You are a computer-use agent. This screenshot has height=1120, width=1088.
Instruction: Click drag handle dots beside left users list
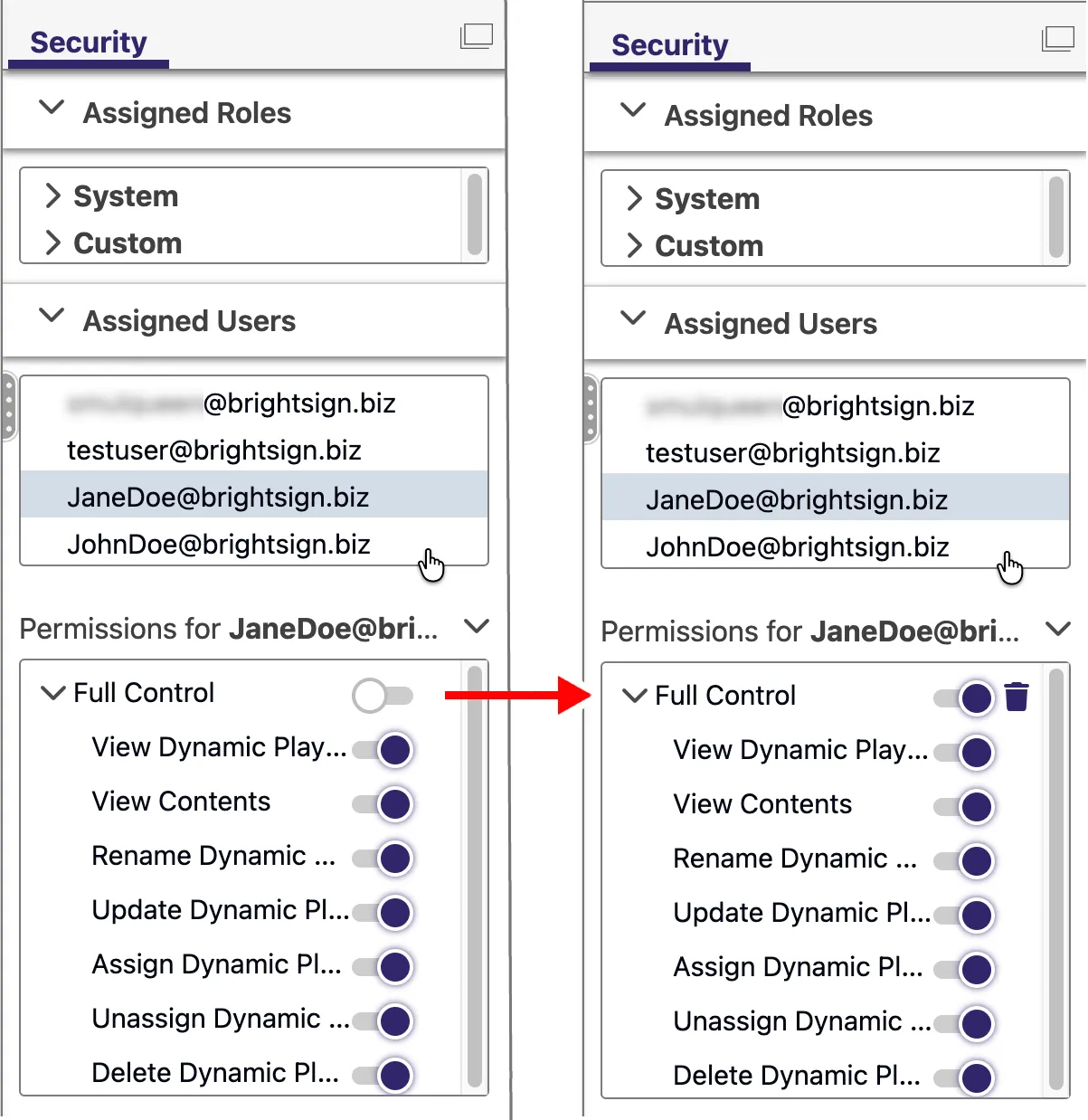[x=8, y=406]
